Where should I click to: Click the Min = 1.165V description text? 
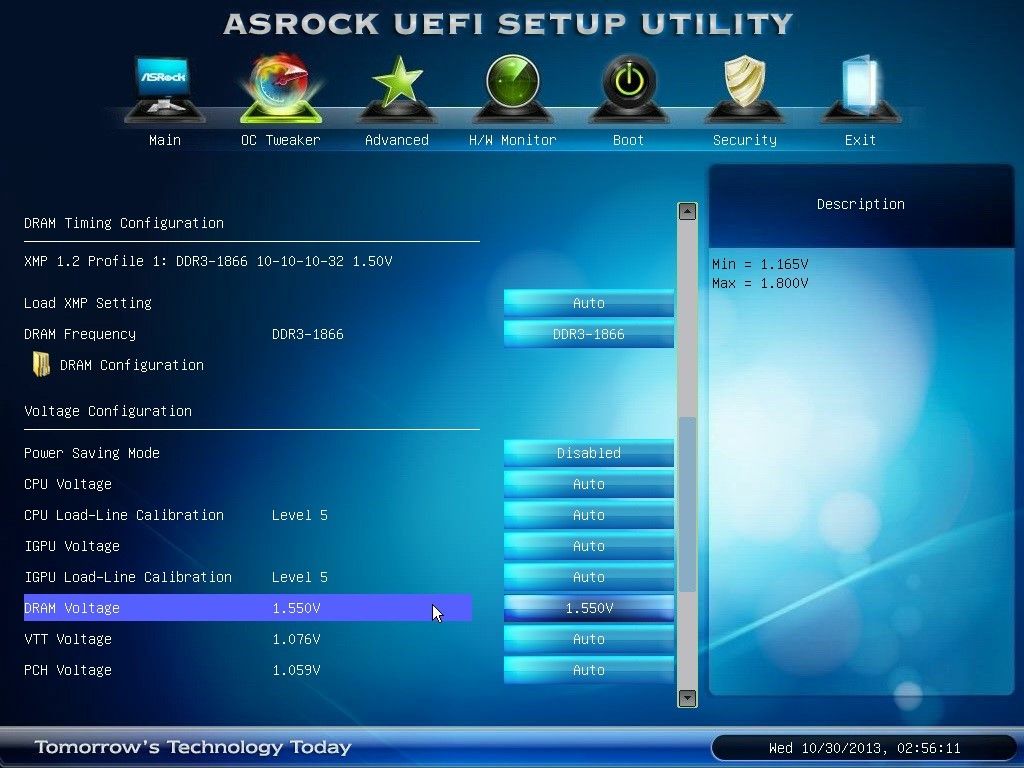[760, 264]
